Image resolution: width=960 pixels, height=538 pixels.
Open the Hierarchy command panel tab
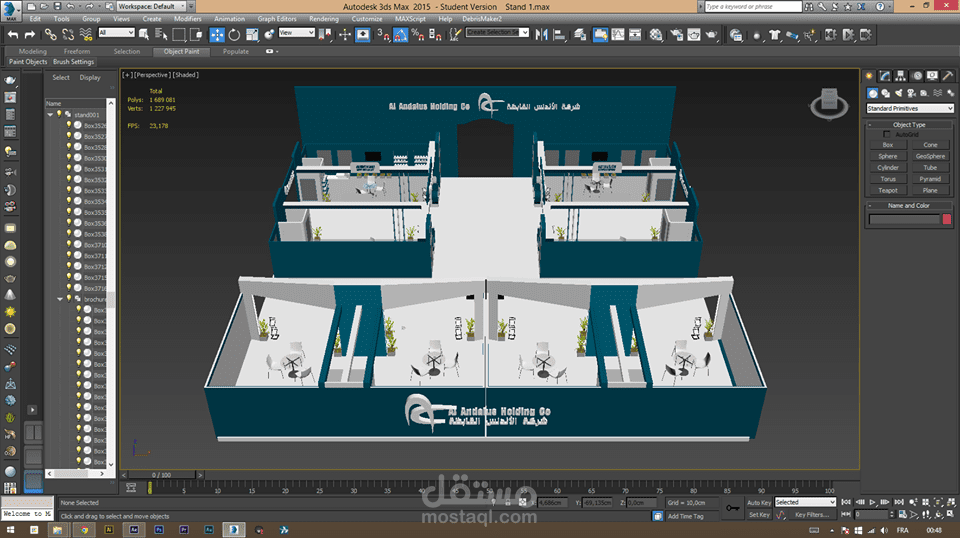901,76
